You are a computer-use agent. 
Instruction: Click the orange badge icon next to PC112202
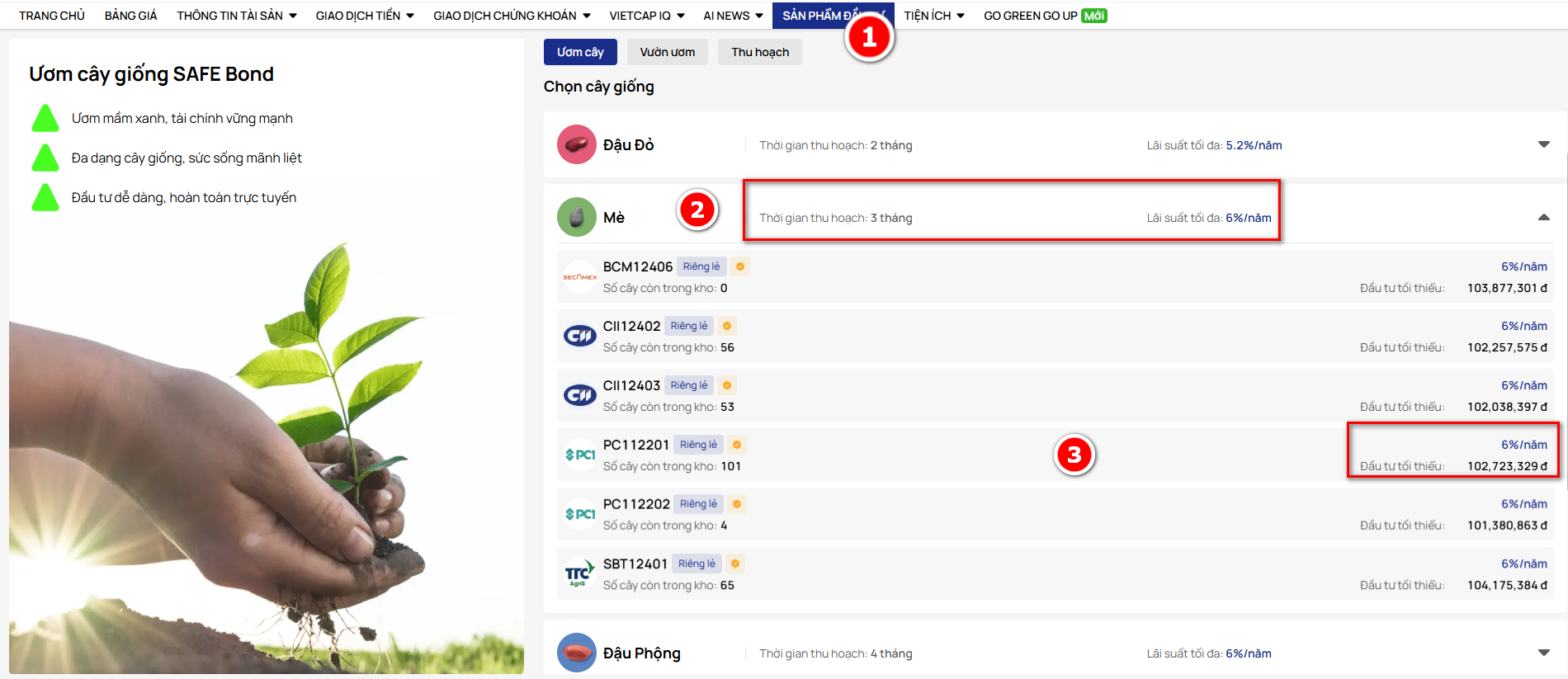click(737, 504)
